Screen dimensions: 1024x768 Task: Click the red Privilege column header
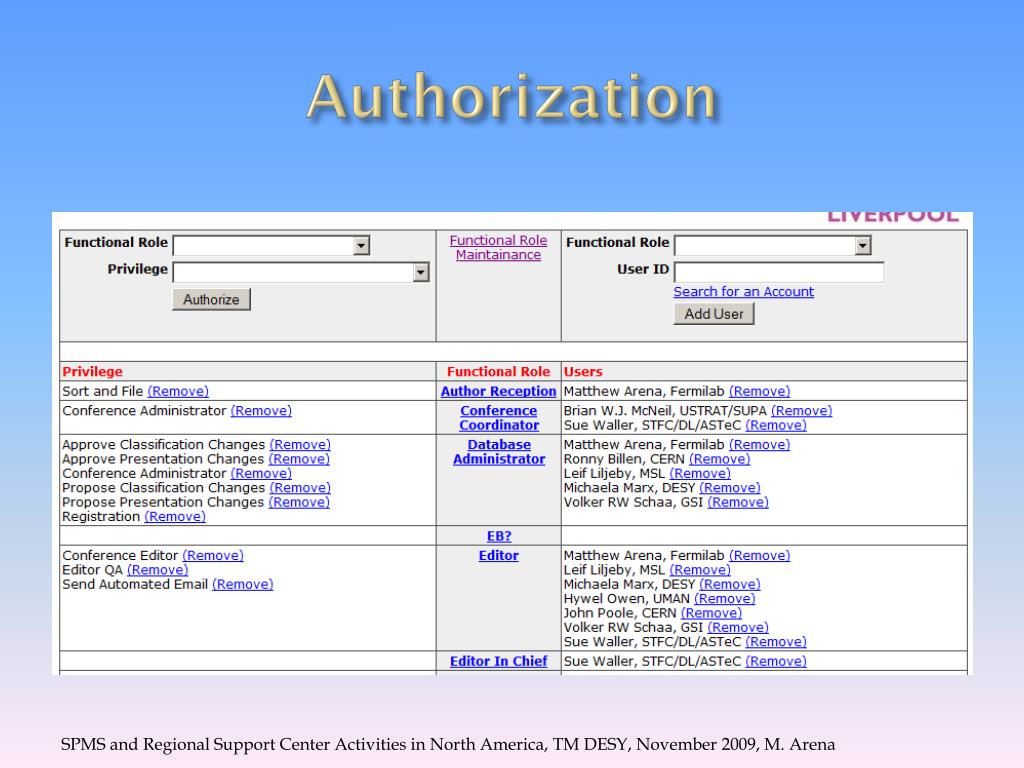click(x=92, y=372)
